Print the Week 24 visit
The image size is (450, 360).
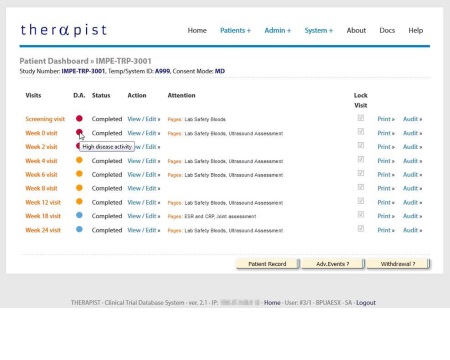pyautogui.click(x=386, y=230)
